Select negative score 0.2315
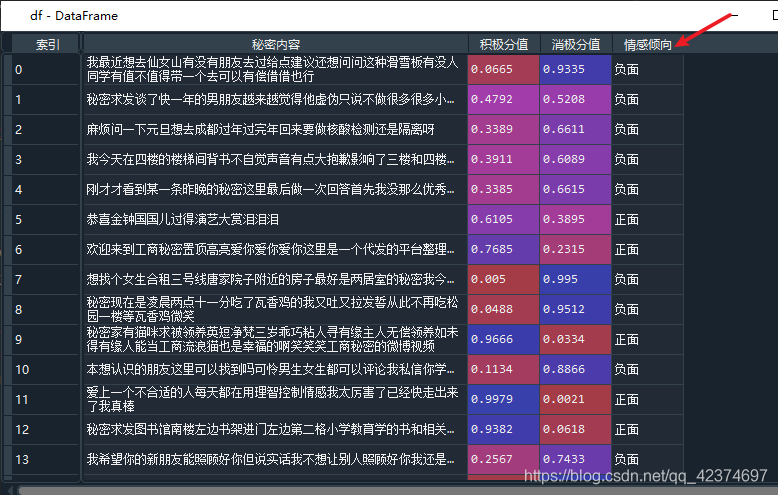778x495 pixels. pos(576,249)
